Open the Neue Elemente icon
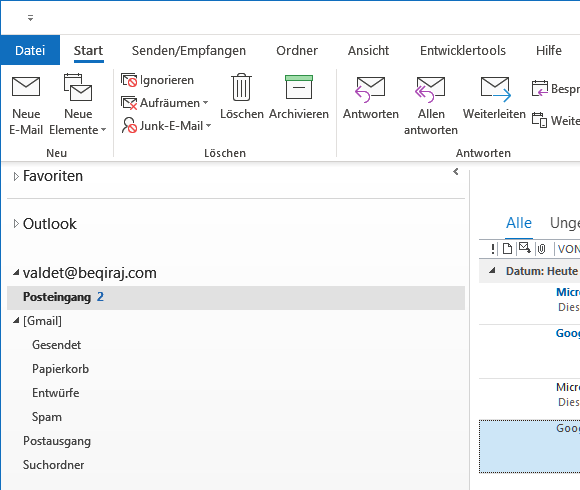 [x=78, y=87]
